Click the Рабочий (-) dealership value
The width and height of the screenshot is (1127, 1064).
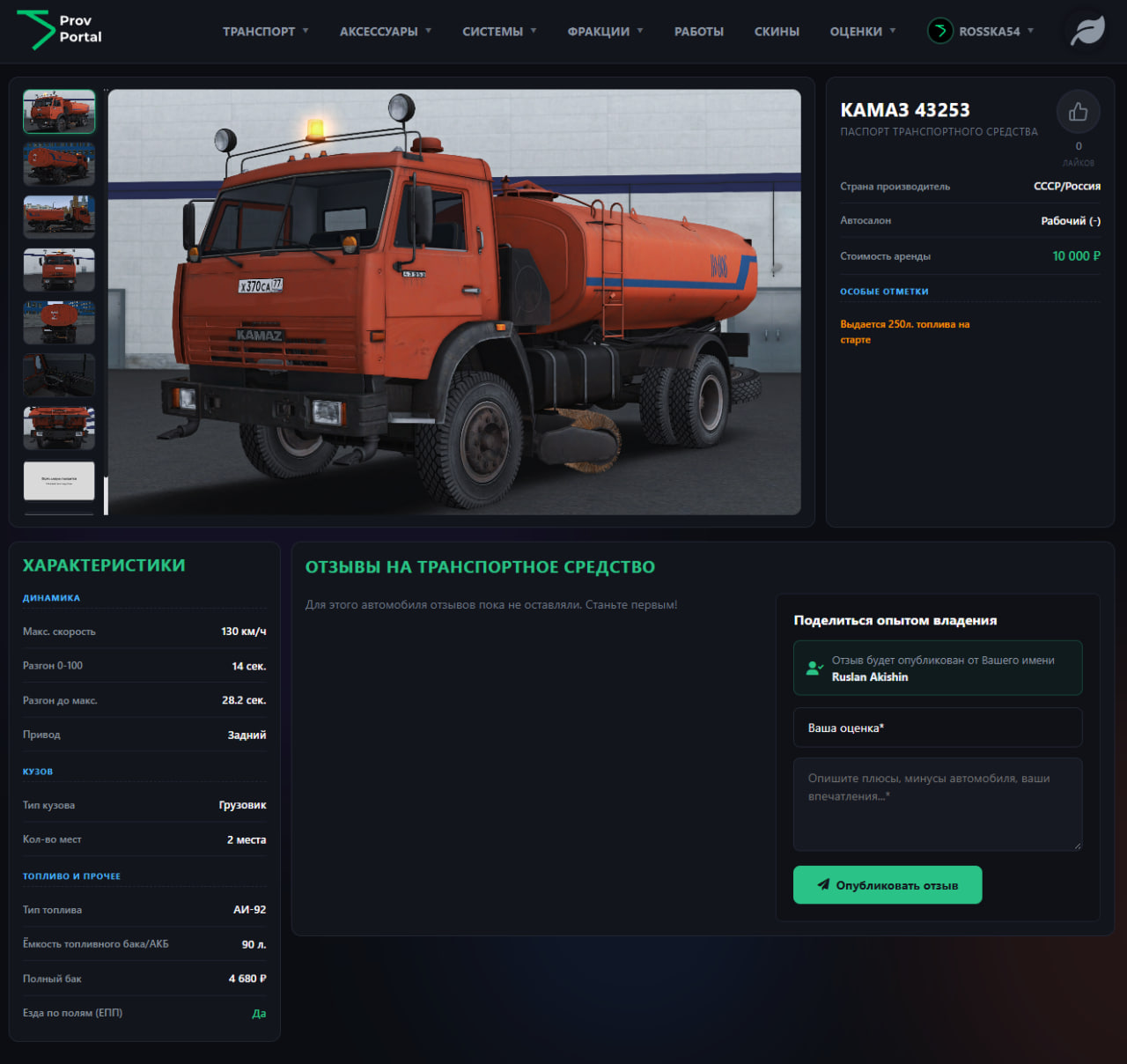[1071, 221]
